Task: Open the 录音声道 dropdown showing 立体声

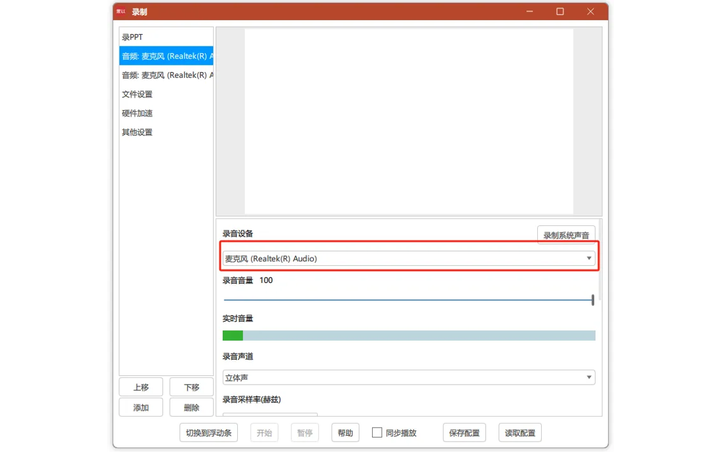Action: (409, 377)
